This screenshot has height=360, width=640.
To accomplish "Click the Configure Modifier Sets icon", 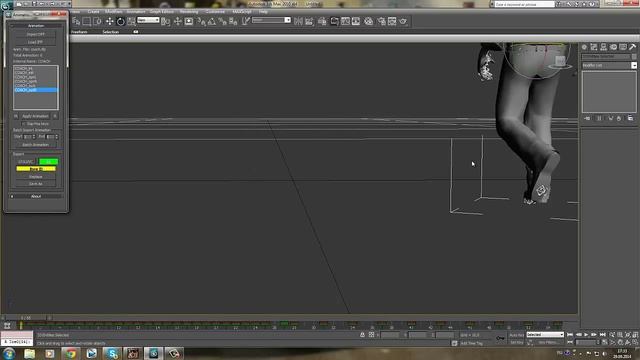I will (x=631, y=118).
